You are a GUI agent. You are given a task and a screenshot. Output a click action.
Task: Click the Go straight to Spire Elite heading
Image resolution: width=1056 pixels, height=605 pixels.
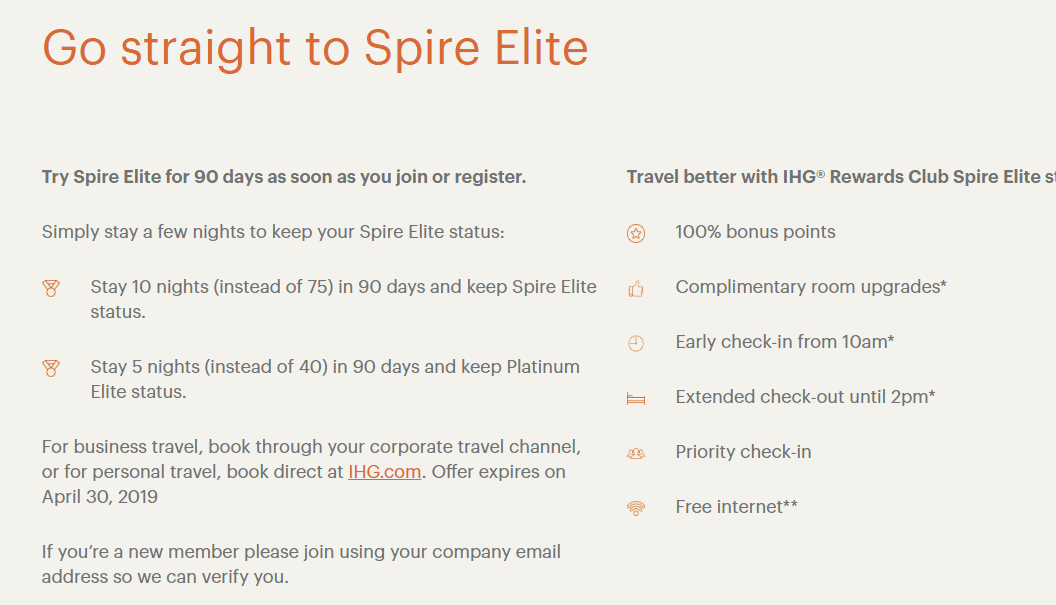pyautogui.click(x=315, y=49)
